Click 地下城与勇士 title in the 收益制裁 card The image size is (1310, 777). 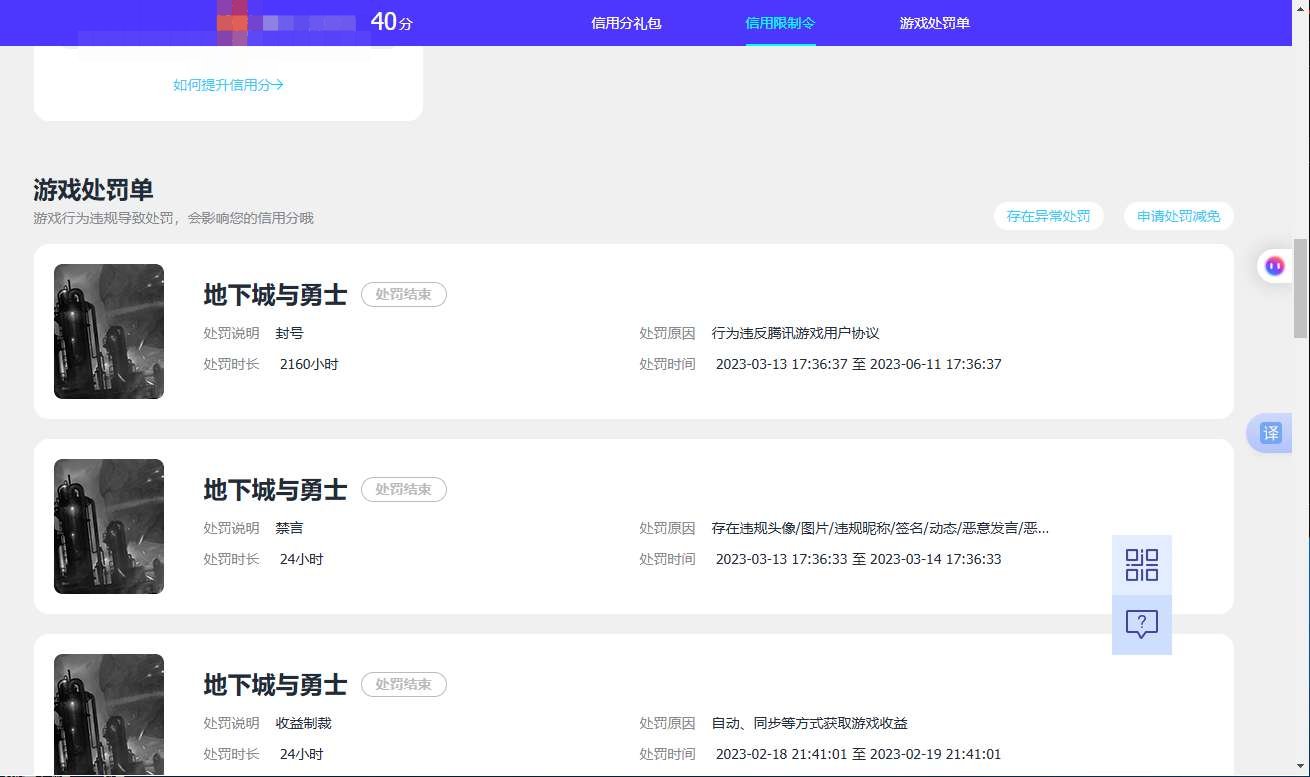tap(275, 685)
